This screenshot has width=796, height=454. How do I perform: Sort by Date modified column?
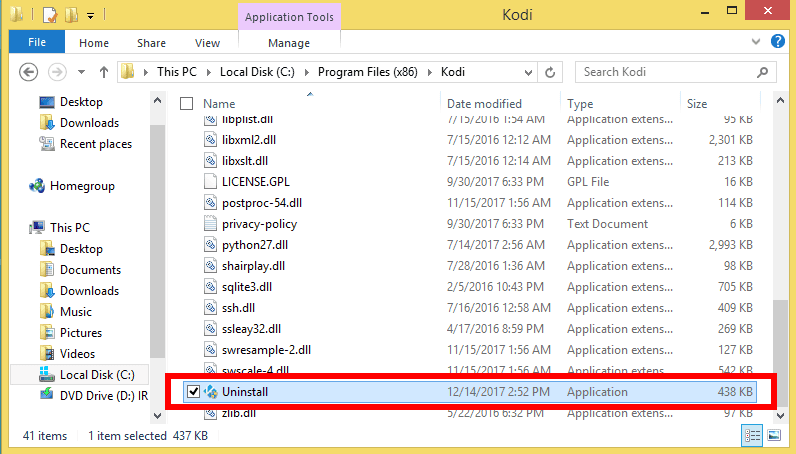[484, 104]
